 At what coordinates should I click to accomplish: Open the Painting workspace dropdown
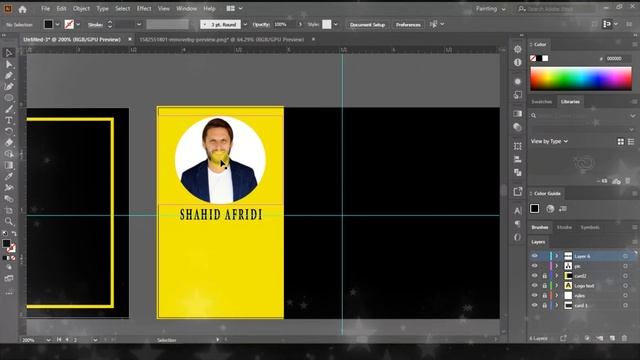491,9
